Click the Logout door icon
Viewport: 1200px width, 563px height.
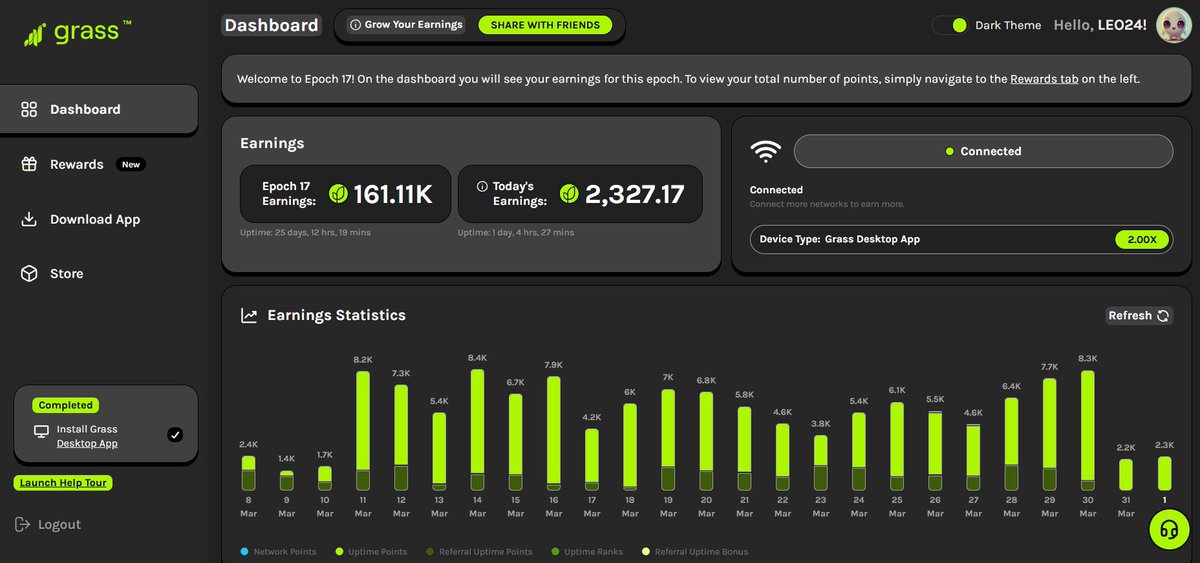22,524
